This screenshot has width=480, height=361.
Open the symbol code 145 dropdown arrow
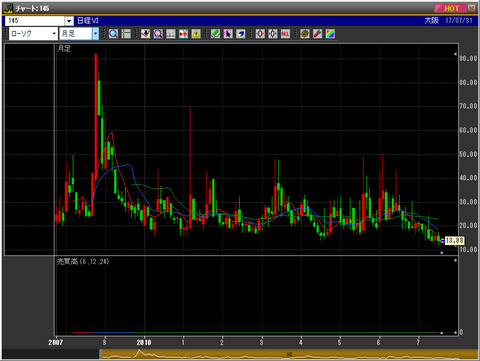pyautogui.click(x=69, y=21)
